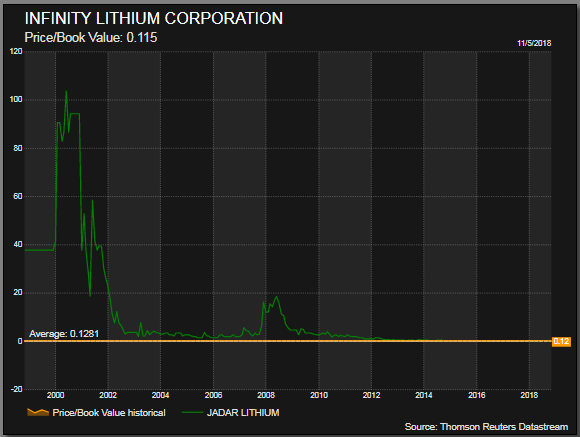
Task: Click the -20 y-axis value label
Action: [x=16, y=389]
